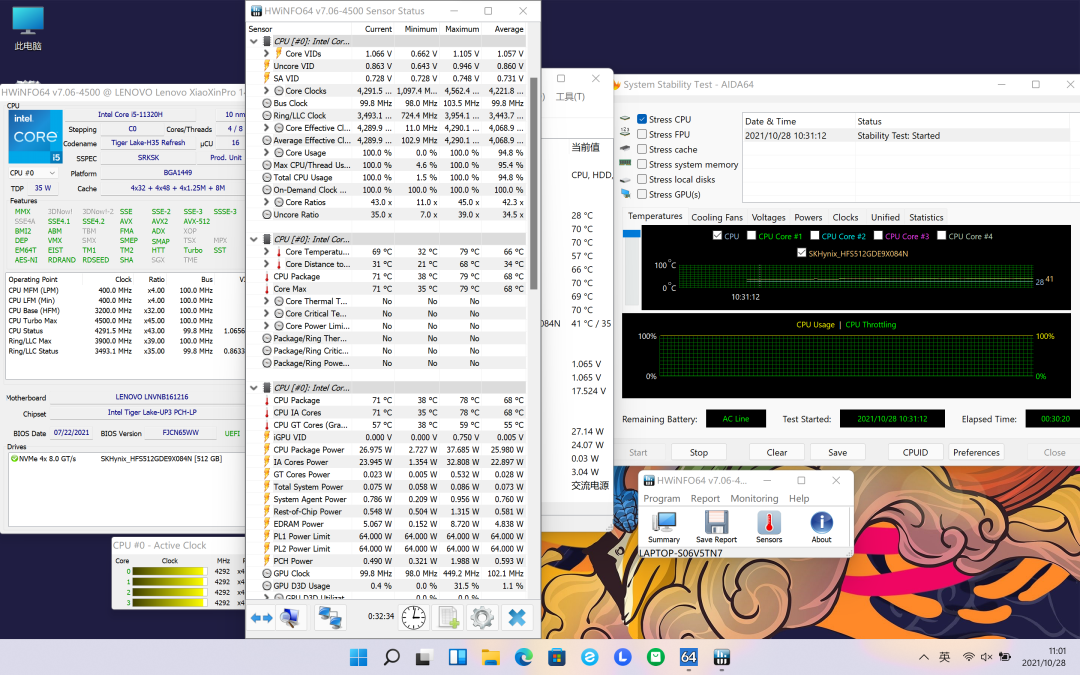Image resolution: width=1080 pixels, height=675 pixels.
Task: Expand the Core Thermal Throttling row
Action: click(267, 301)
